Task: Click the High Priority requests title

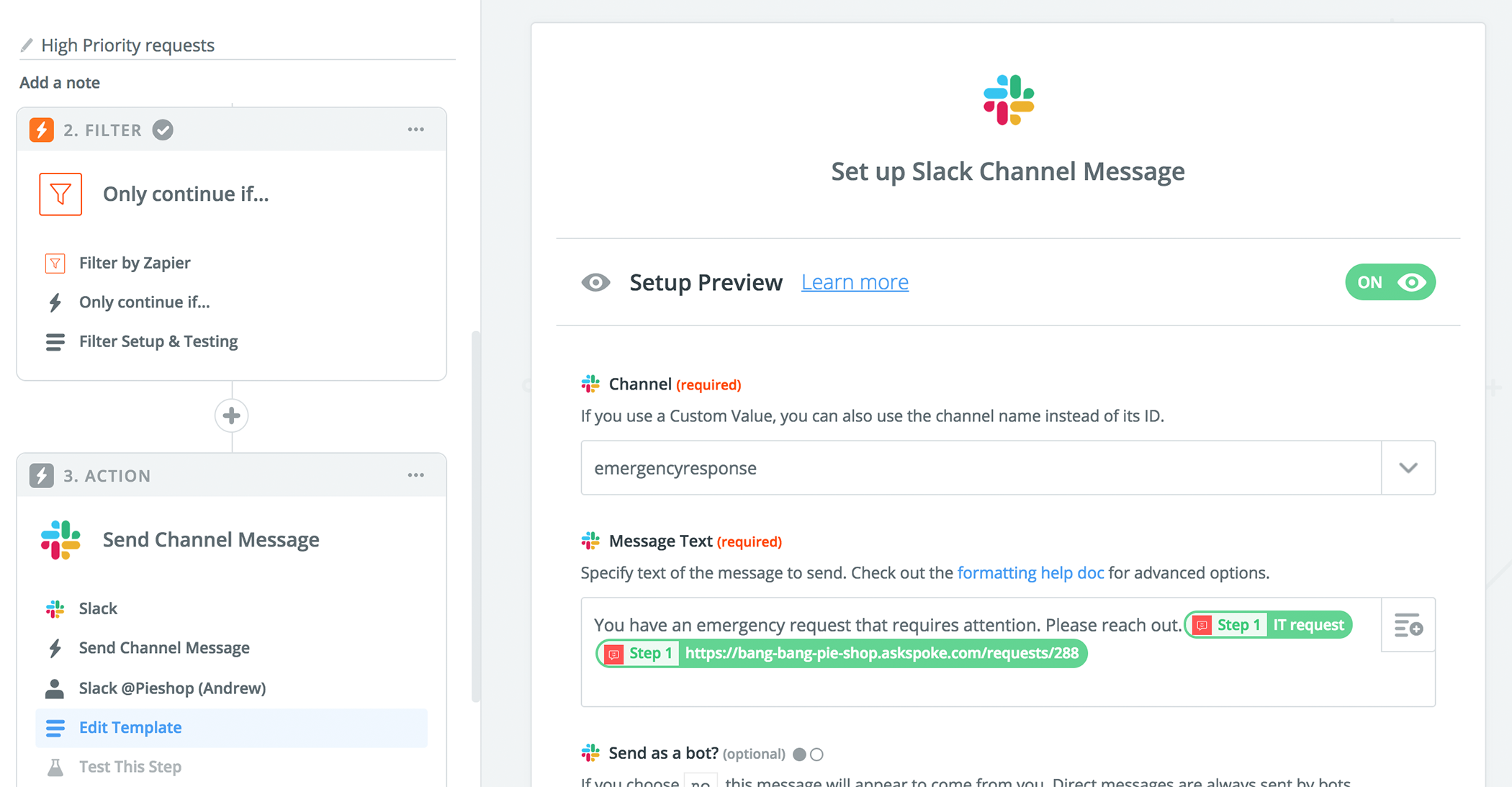Action: pyautogui.click(x=128, y=45)
